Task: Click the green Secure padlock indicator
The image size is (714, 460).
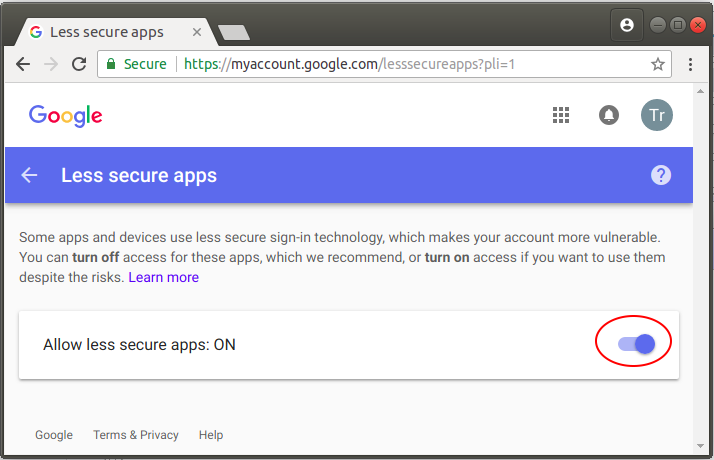Action: pos(137,64)
